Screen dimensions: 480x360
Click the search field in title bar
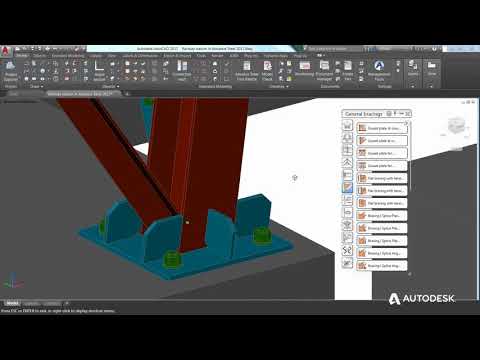click(x=334, y=49)
